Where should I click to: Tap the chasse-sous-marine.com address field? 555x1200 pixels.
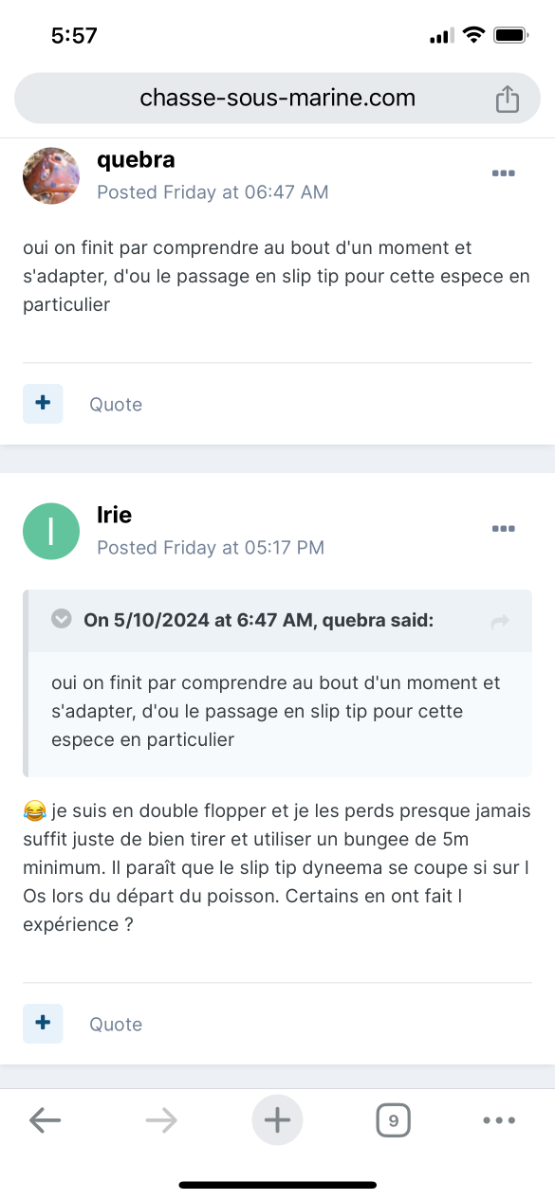pyautogui.click(x=277, y=98)
